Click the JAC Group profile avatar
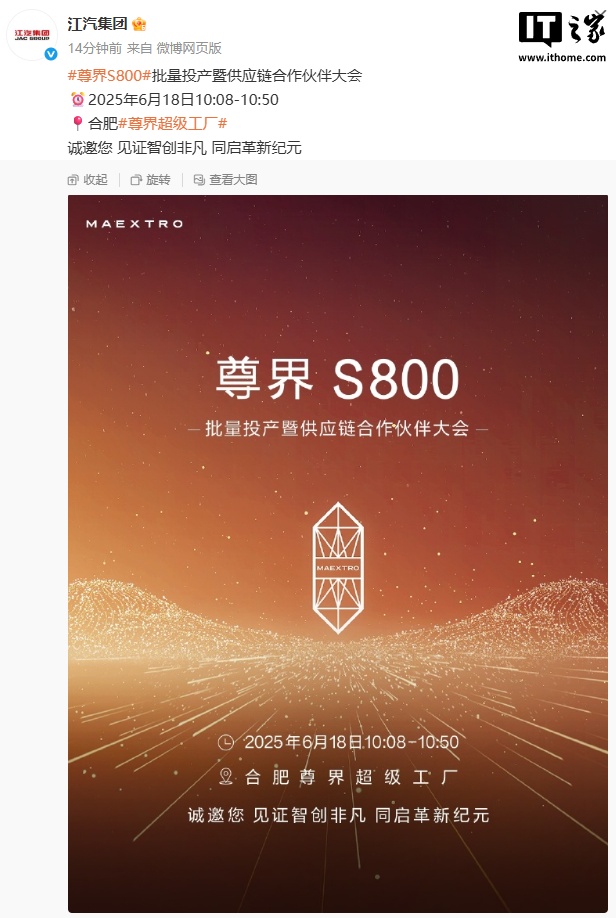 tap(32, 35)
